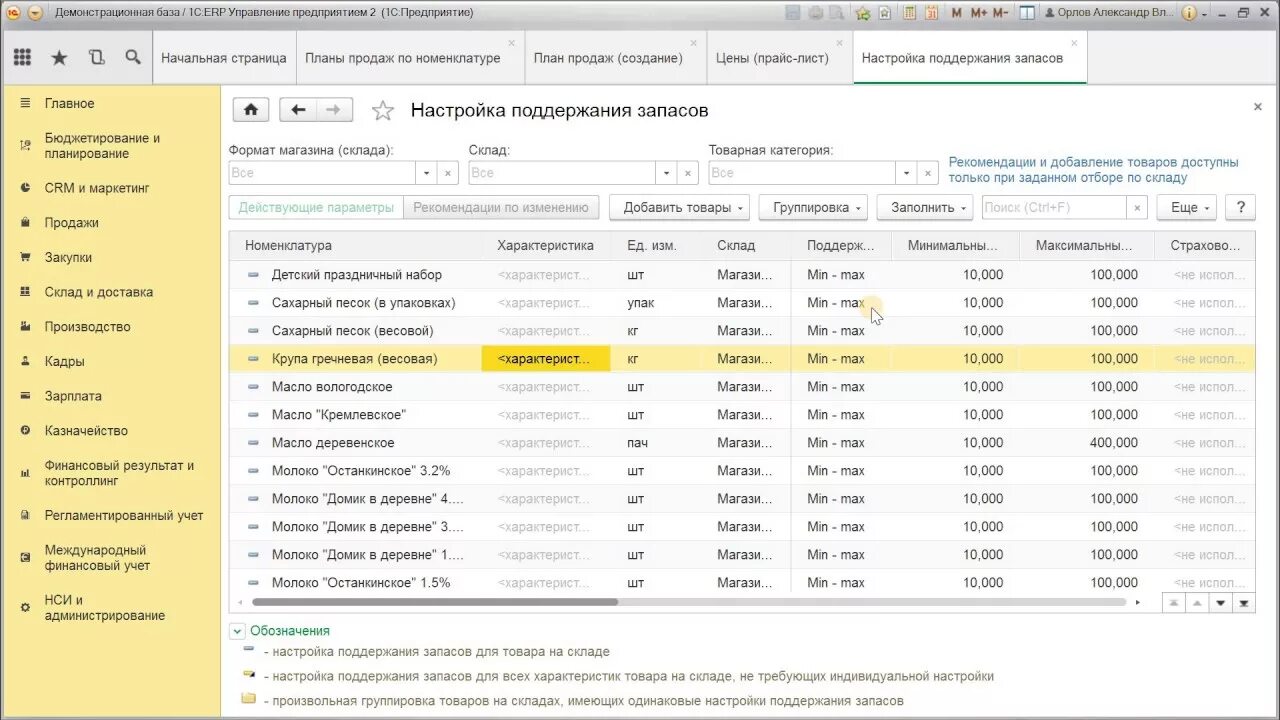Viewport: 1280px width, 720px height.
Task: Select Действующие параметры mode button
Action: (316, 207)
